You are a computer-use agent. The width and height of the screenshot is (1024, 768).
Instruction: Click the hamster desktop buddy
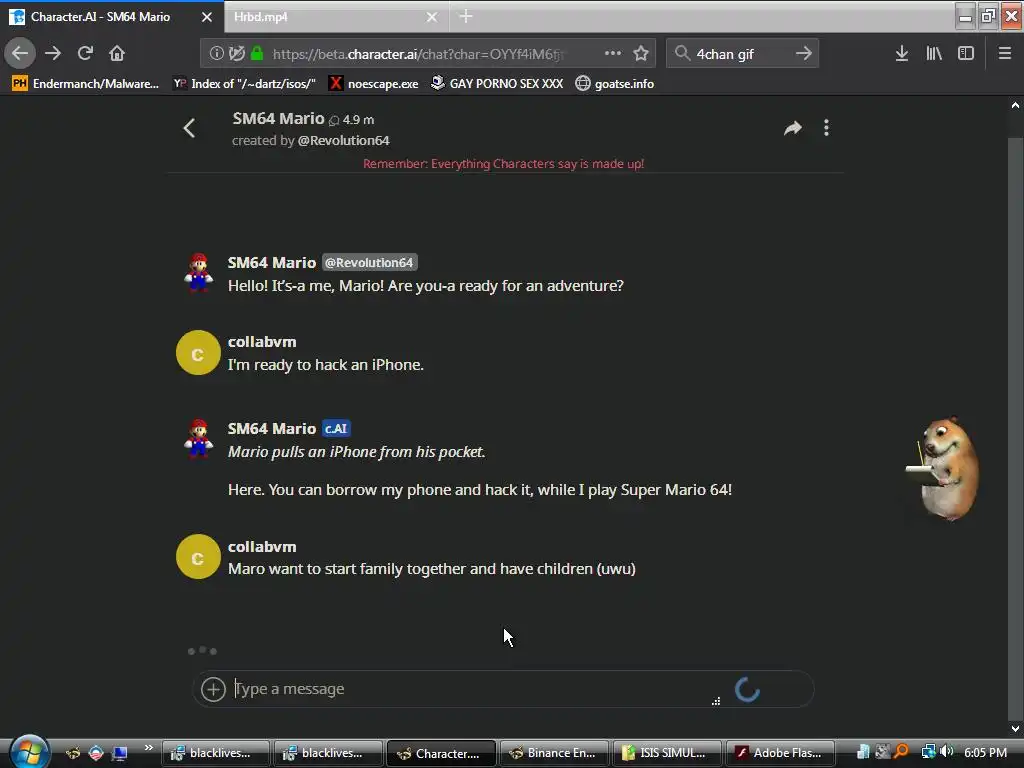[944, 468]
